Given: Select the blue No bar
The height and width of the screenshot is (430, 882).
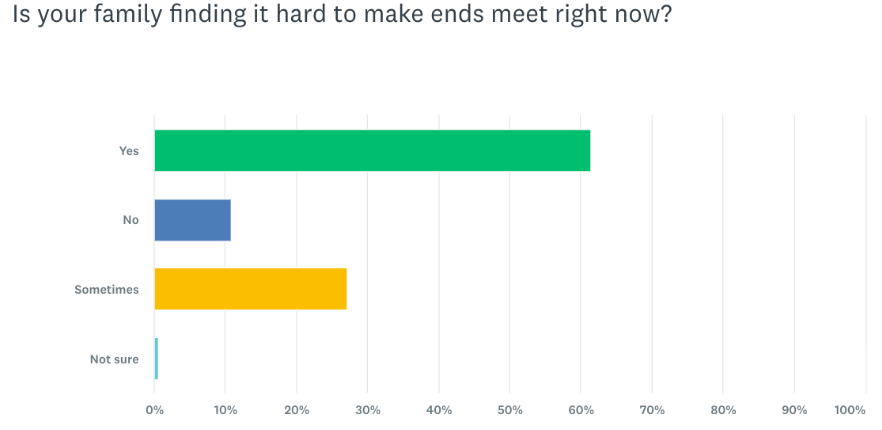Looking at the screenshot, I should click(192, 220).
